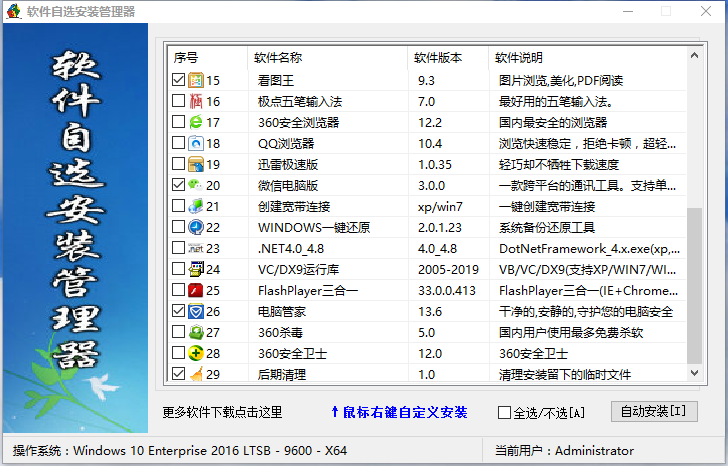Click description 国内用户使用最多免费杀软
Screen dimensions: 728x466
[x=571, y=332]
